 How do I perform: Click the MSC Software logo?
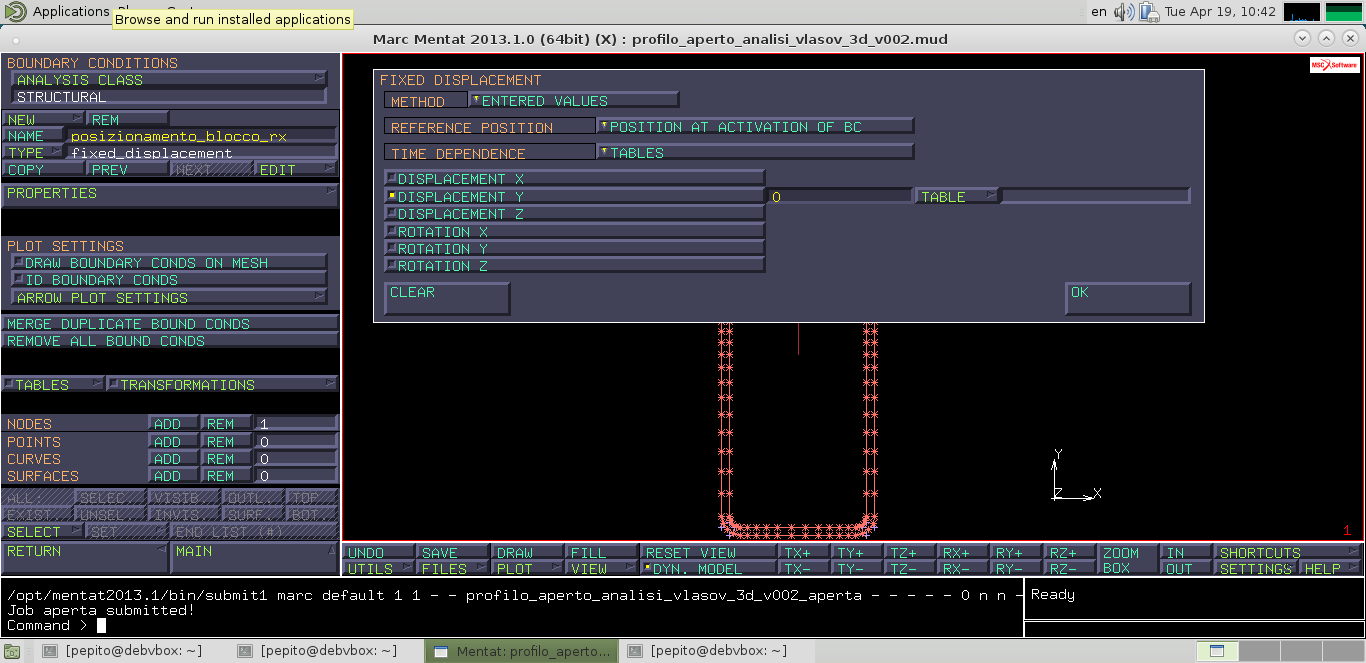point(1335,65)
